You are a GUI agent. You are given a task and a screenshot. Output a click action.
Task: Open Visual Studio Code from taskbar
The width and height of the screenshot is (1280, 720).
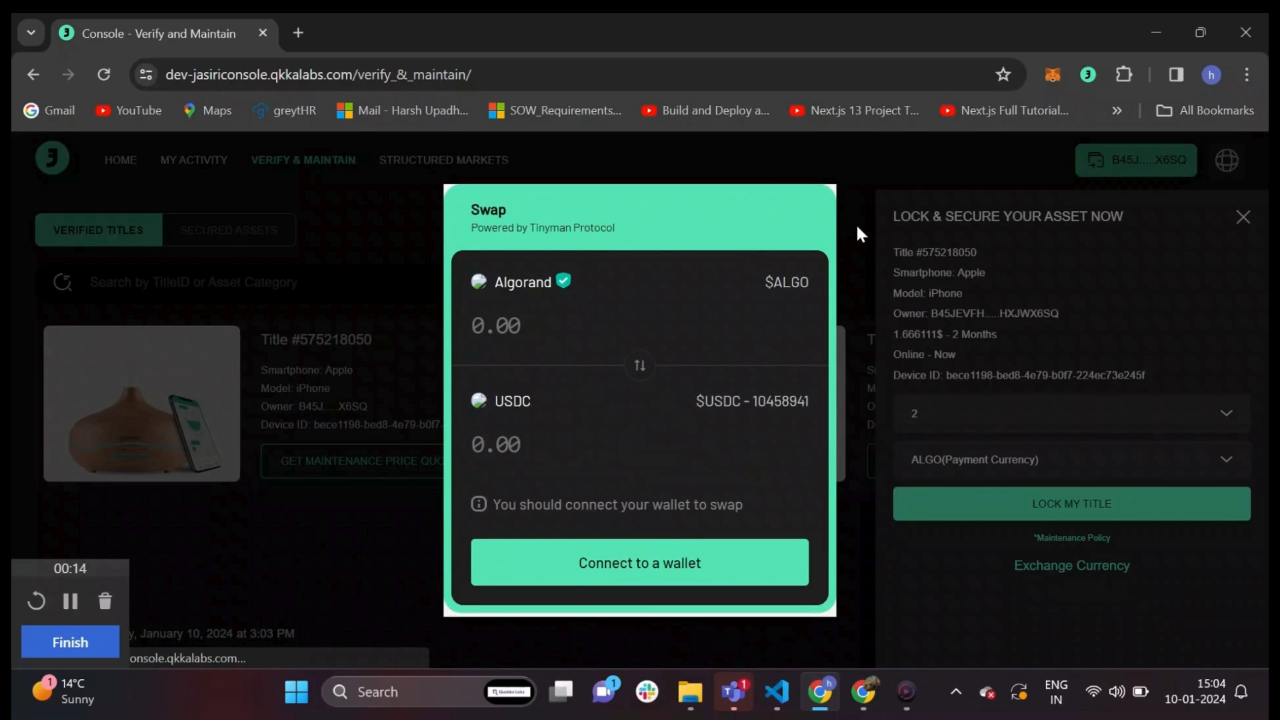[777, 691]
